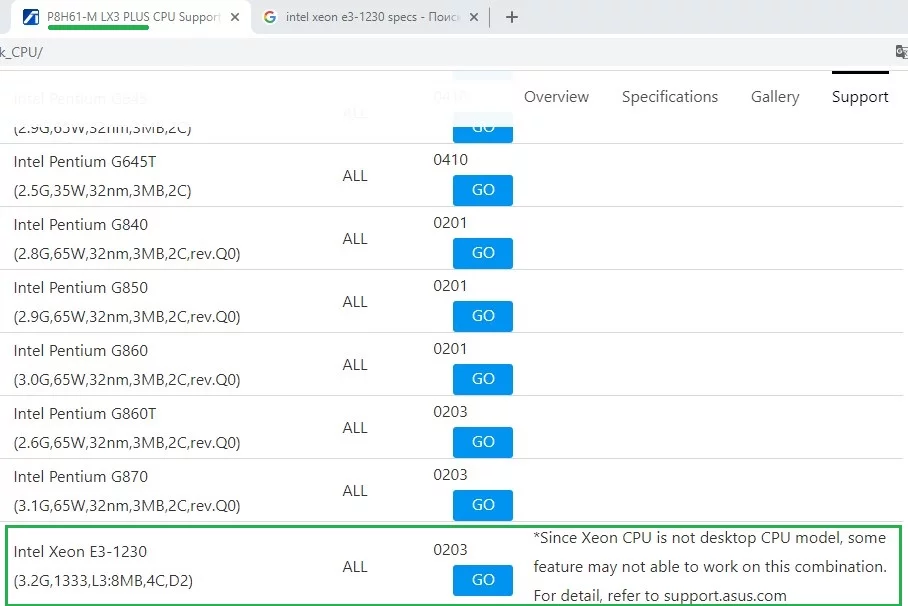Click the support.asus.com reference text
Screen dimensions: 908x606
point(725,596)
